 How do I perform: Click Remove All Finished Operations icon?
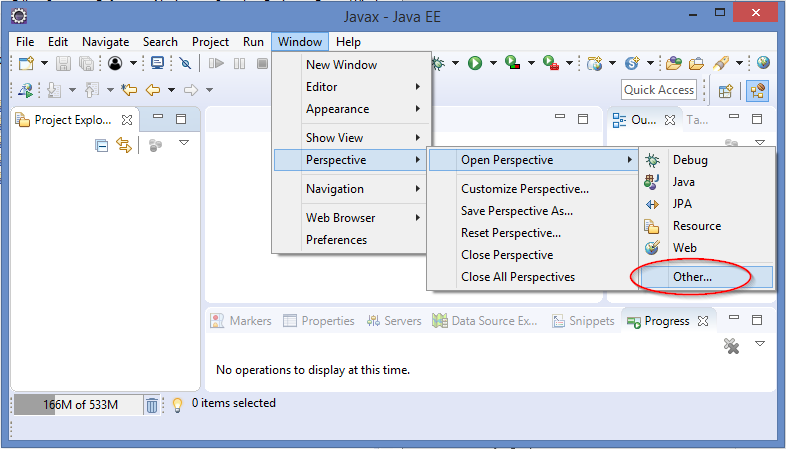click(731, 345)
